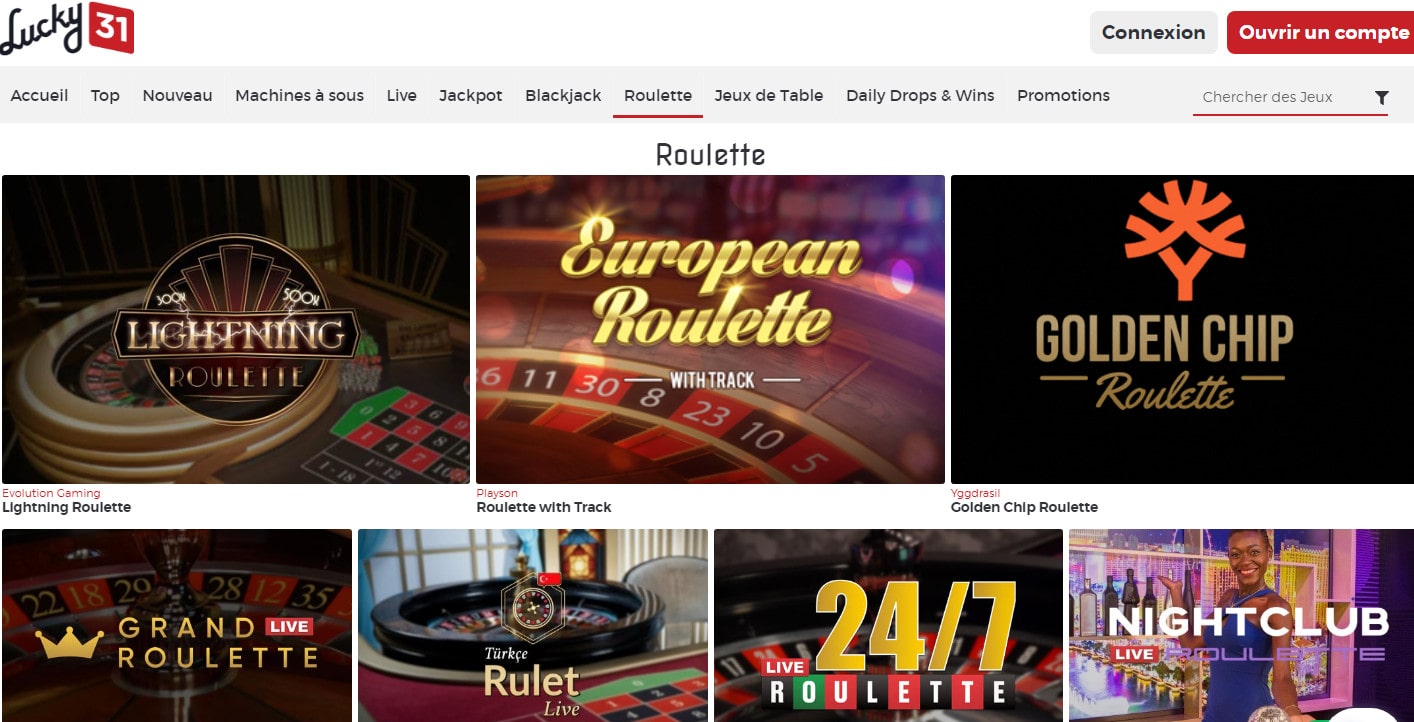This screenshot has width=1414, height=722.
Task: Click the Lucky 31 logo
Action: [67, 28]
